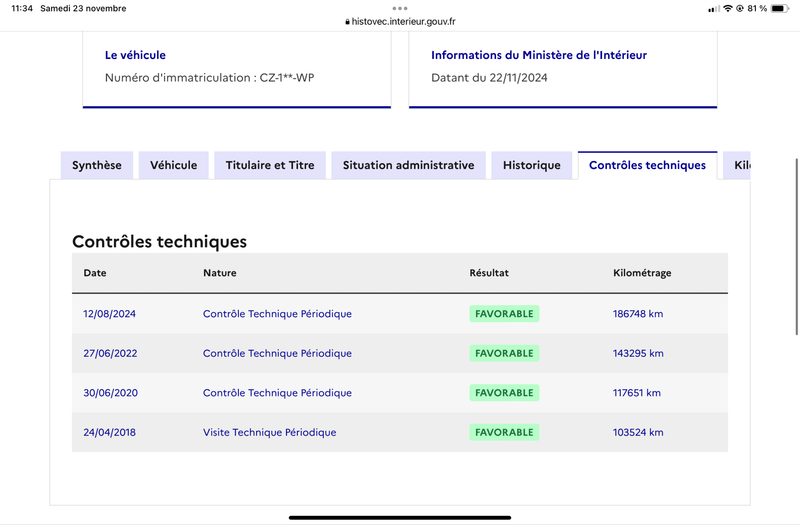The width and height of the screenshot is (800, 525).
Task: Select the Situation administrative tab
Action: (x=408, y=165)
